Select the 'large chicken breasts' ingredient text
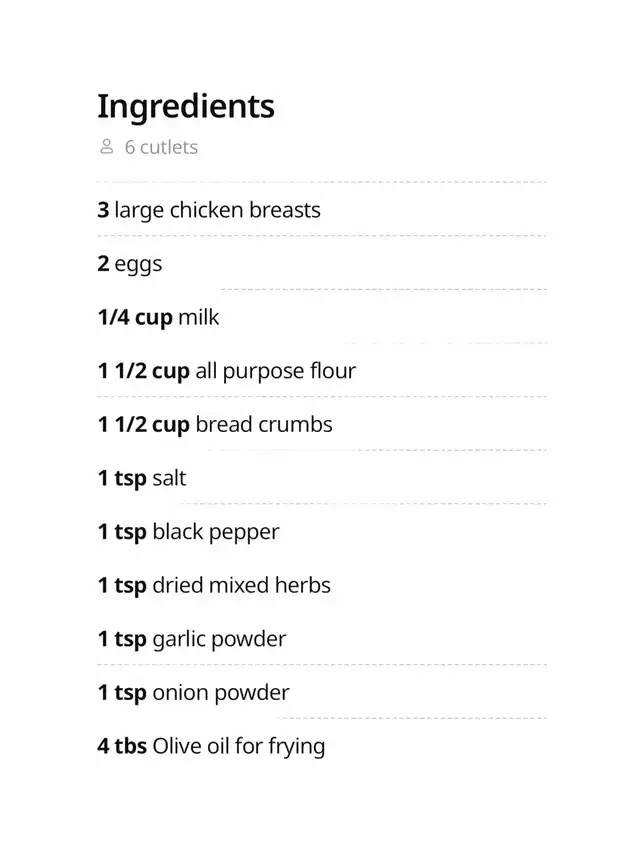 click(217, 210)
